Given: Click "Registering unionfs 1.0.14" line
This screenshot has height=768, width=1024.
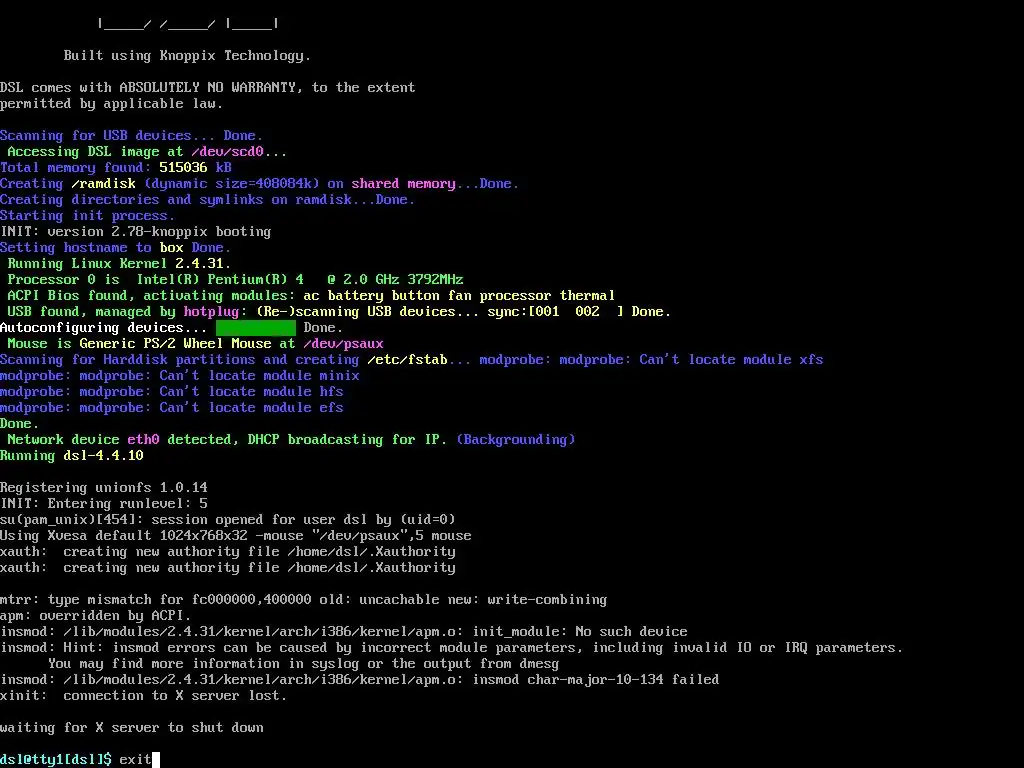Looking at the screenshot, I should coord(103,487).
